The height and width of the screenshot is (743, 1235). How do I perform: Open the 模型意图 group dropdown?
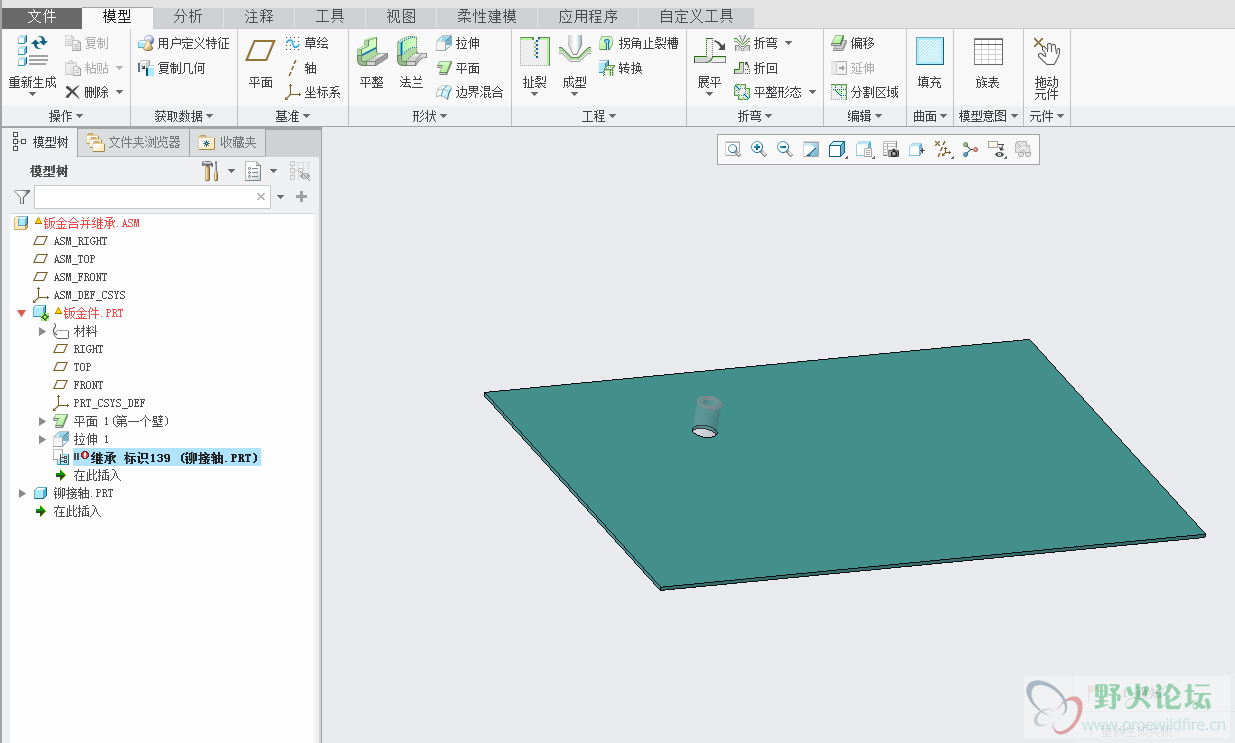point(988,116)
